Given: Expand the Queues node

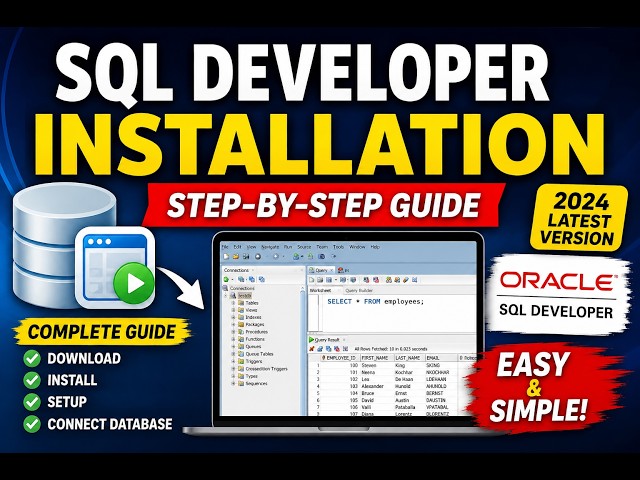Looking at the screenshot, I should click(x=233, y=347).
